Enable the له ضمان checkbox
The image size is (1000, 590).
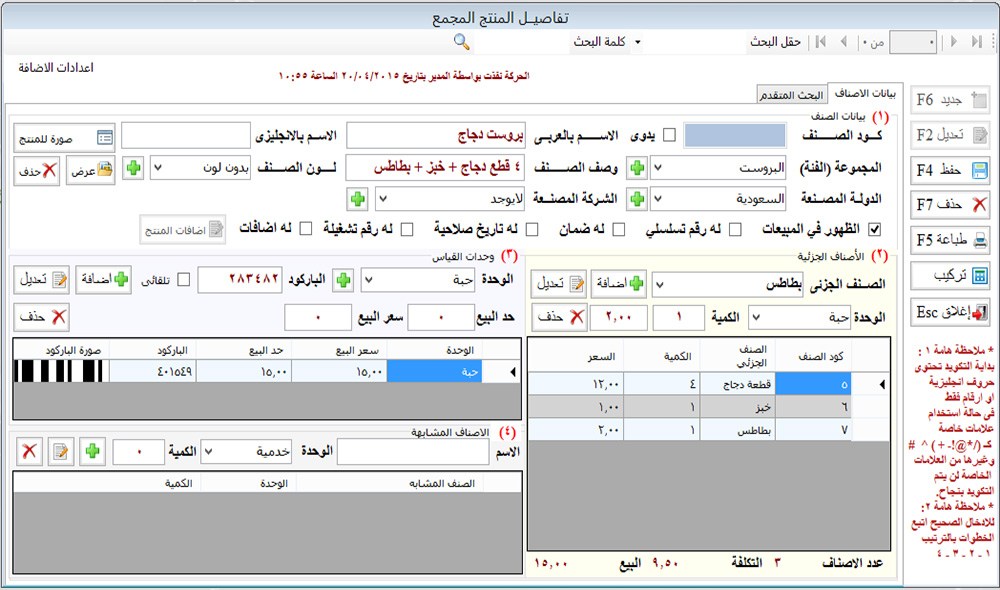point(618,229)
